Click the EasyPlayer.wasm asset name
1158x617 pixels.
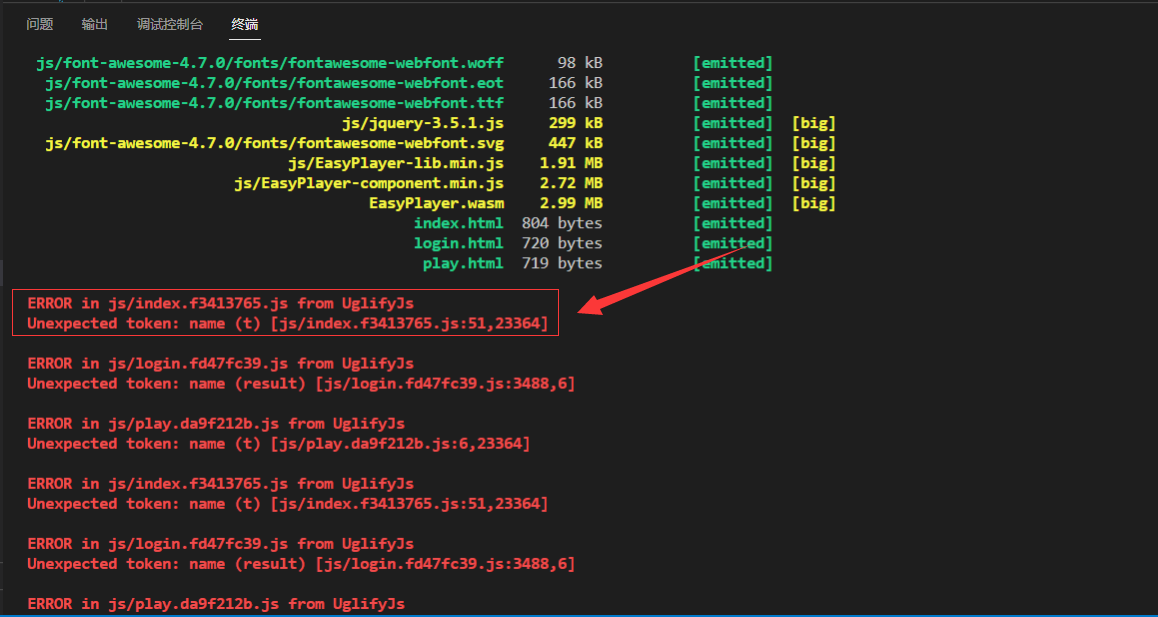[x=436, y=202]
